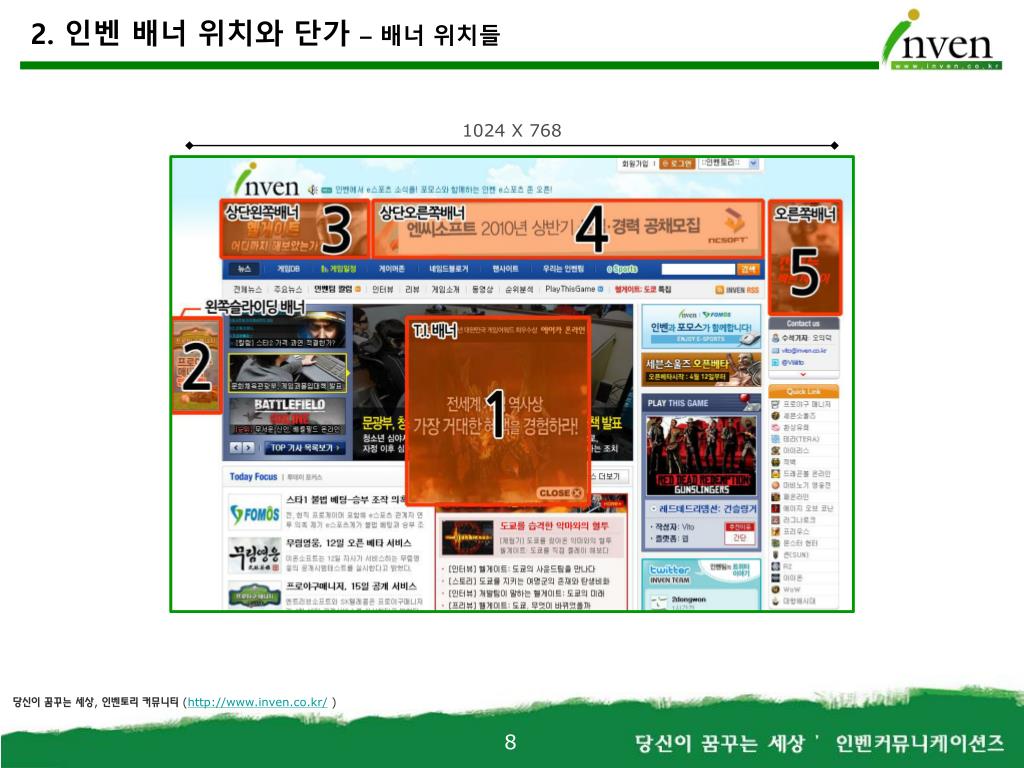1024x768 pixels.
Task: Open the 레드데드리뎀션: 건슬링거 title link
Action: click(x=707, y=508)
